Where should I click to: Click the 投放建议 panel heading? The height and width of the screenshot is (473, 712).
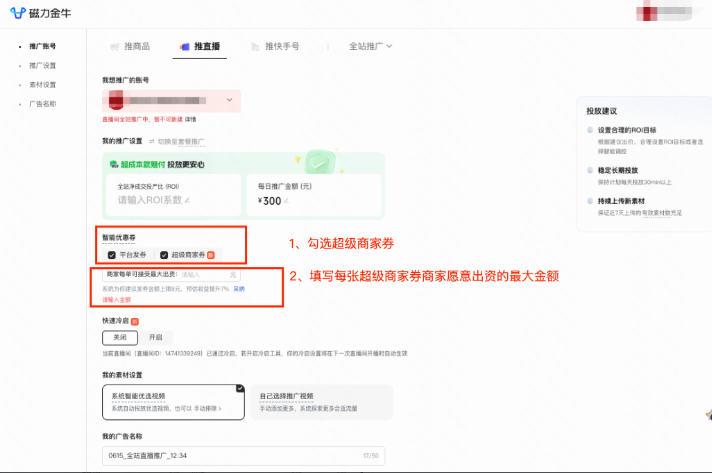[x=601, y=111]
